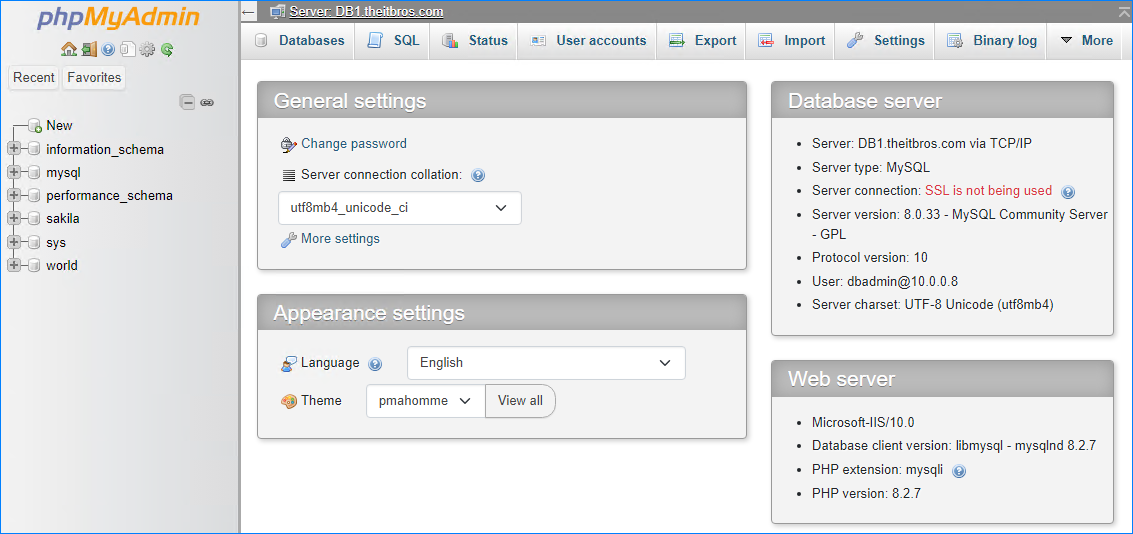Screen dimensions: 1133x534
Task: Hide navigation panel with left arrow icon
Action: [x=249, y=12]
